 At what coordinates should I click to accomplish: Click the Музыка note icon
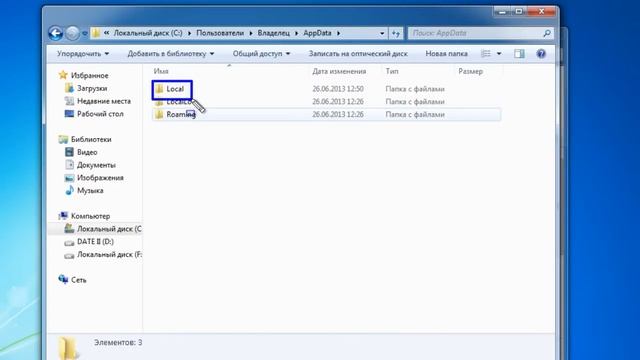(69, 190)
